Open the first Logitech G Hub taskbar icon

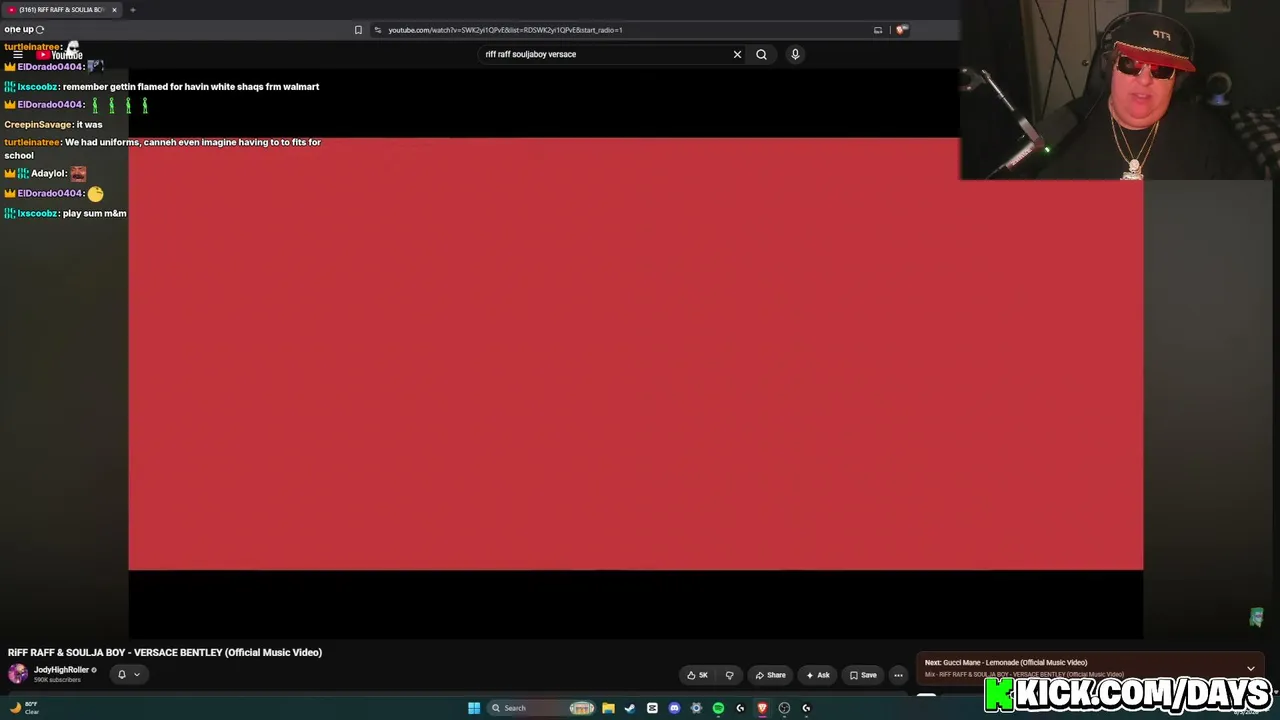tap(740, 708)
